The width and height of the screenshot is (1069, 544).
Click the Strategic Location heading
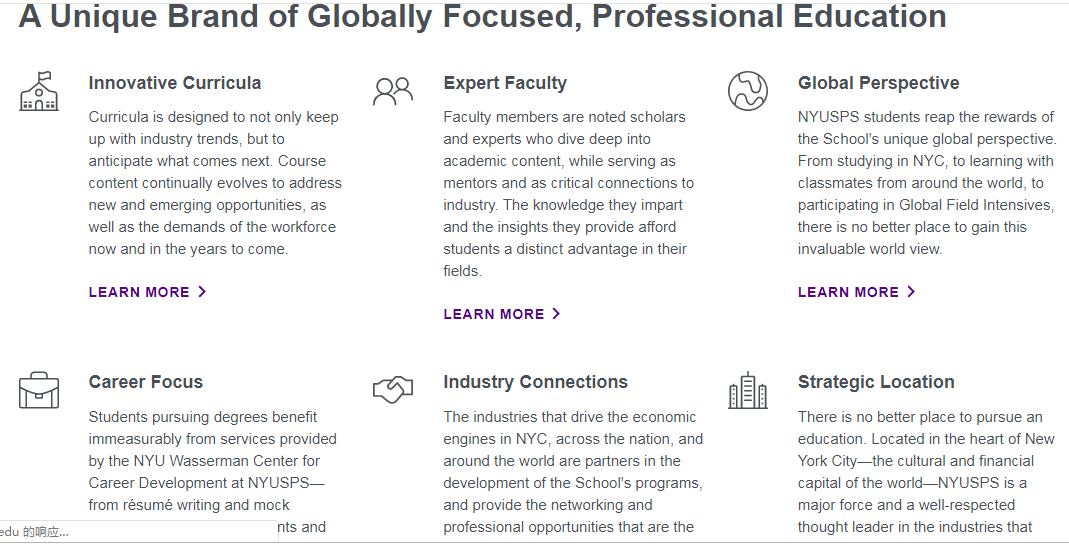pos(876,382)
